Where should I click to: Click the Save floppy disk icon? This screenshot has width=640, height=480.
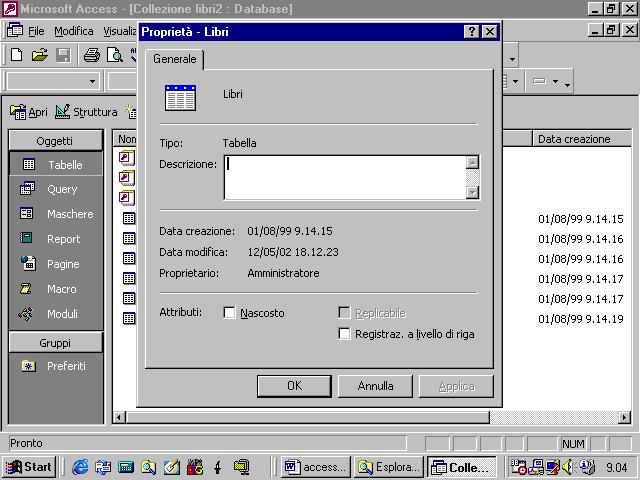[x=63, y=55]
